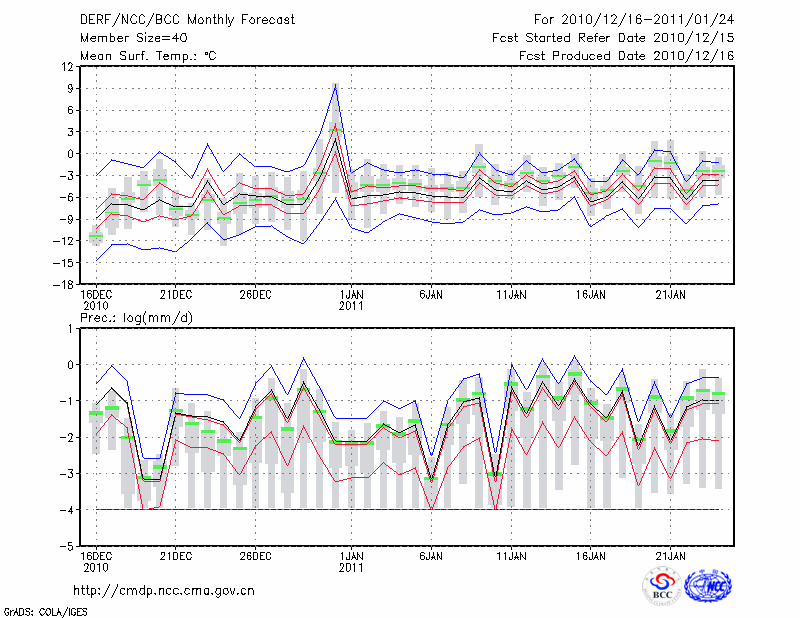Click the blue line peak in temperature chart
This screenshot has height=618, width=800.
coord(336,85)
